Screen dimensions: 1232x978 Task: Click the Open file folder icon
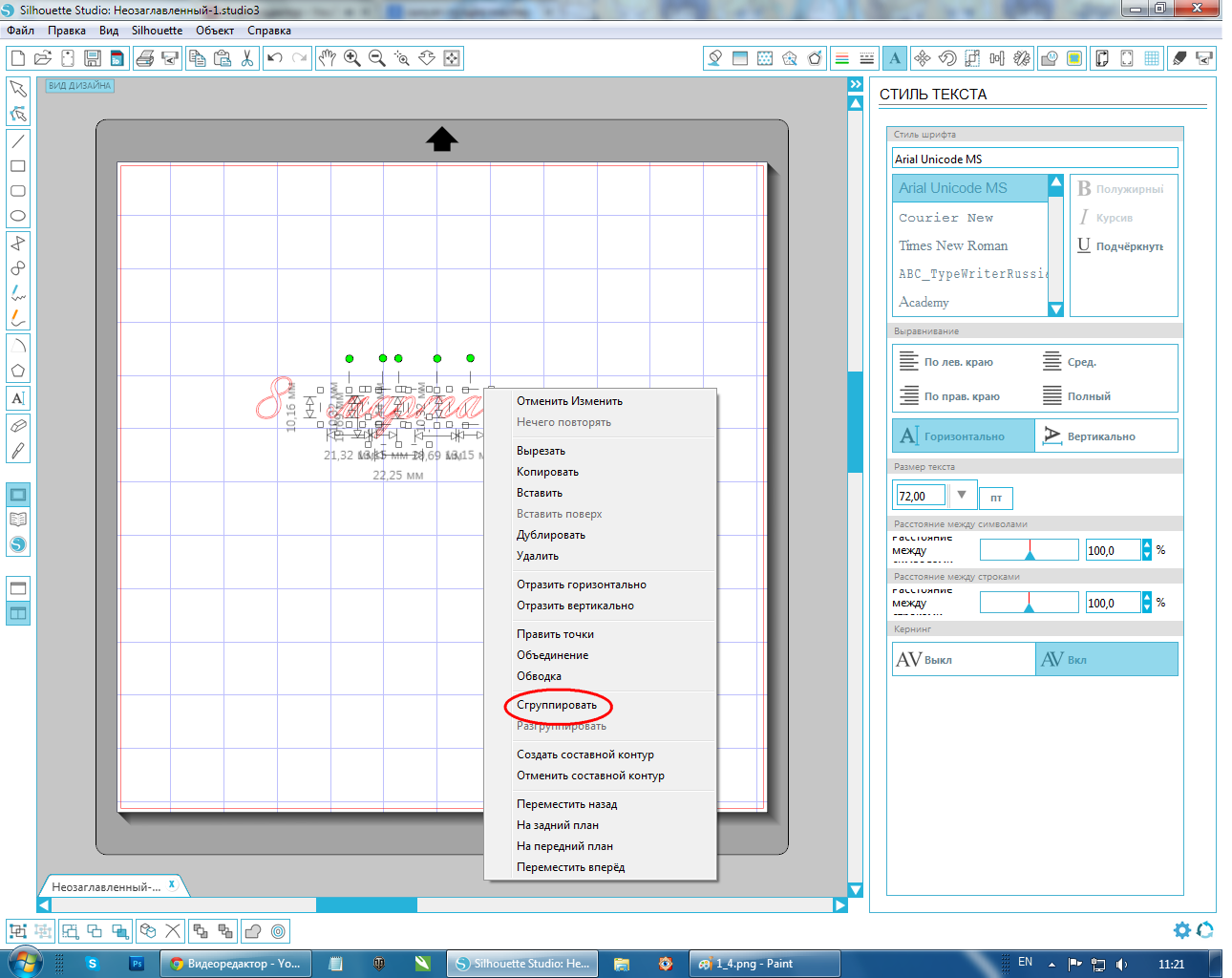click(43, 58)
